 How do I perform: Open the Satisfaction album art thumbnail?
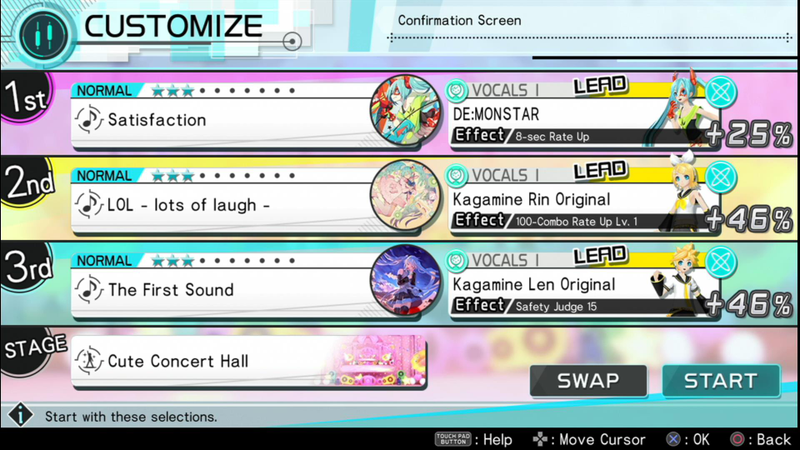click(x=405, y=110)
